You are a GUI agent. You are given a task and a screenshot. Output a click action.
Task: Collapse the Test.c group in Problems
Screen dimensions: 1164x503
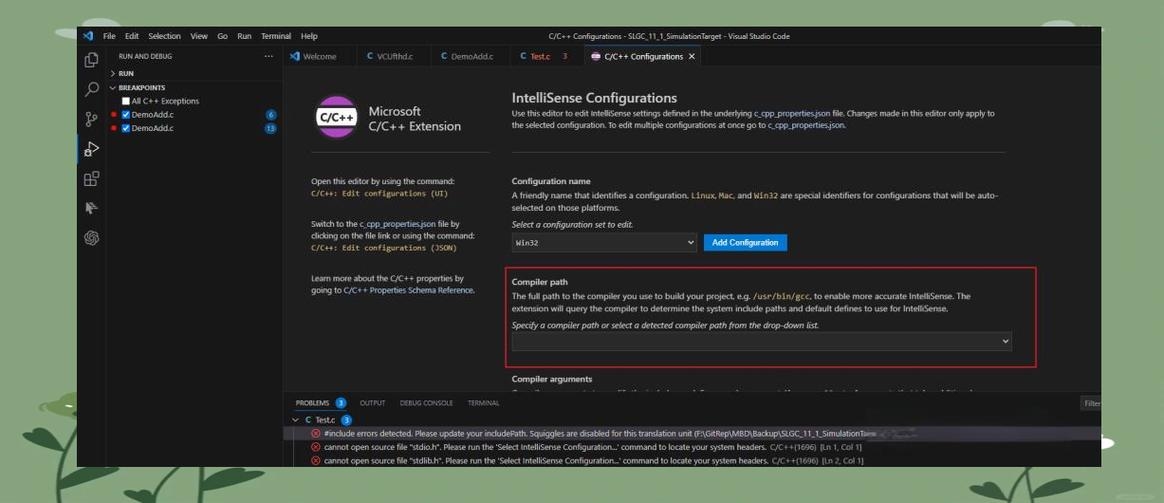296,420
